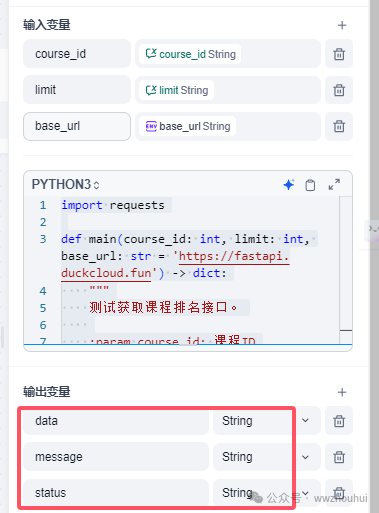Edit the base_url variable name field
Screen dimensions: 379x513
click(x=77, y=126)
